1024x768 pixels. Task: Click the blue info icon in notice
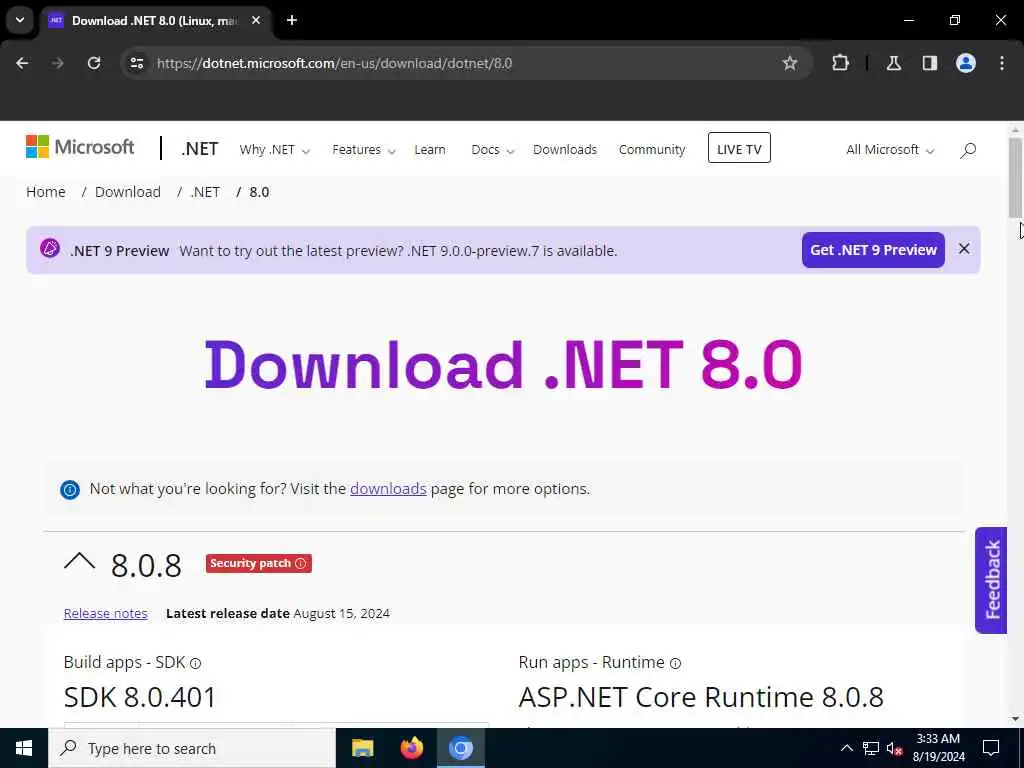coord(70,489)
